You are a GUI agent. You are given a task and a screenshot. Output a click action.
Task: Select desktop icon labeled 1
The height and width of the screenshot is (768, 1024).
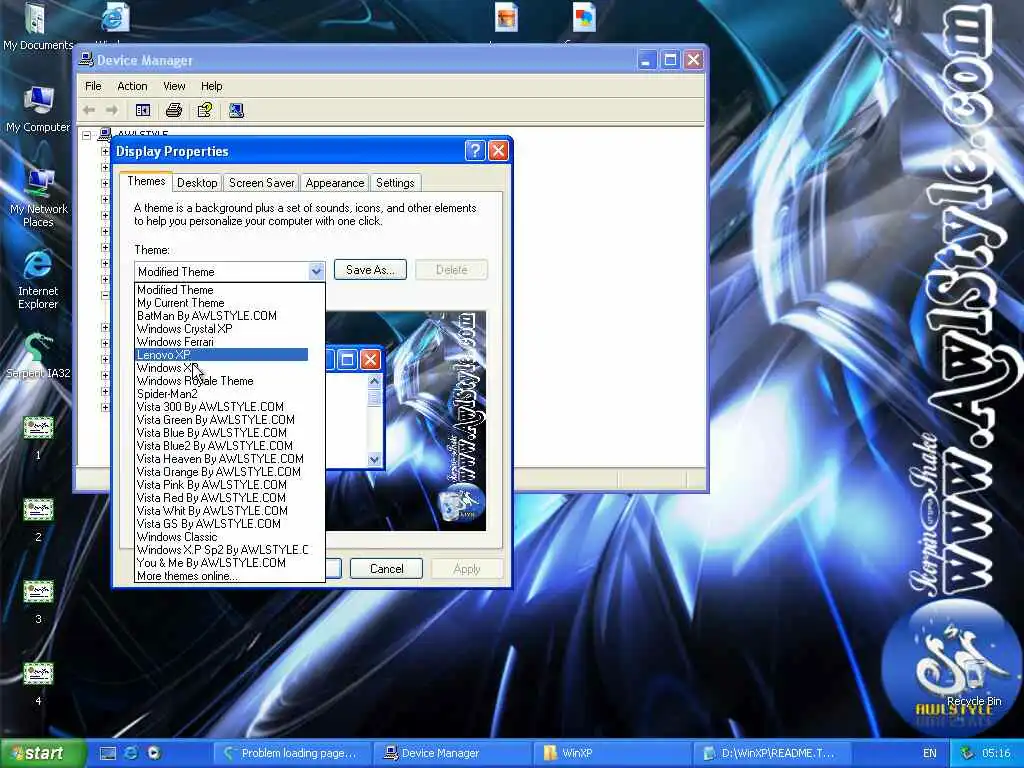38,438
